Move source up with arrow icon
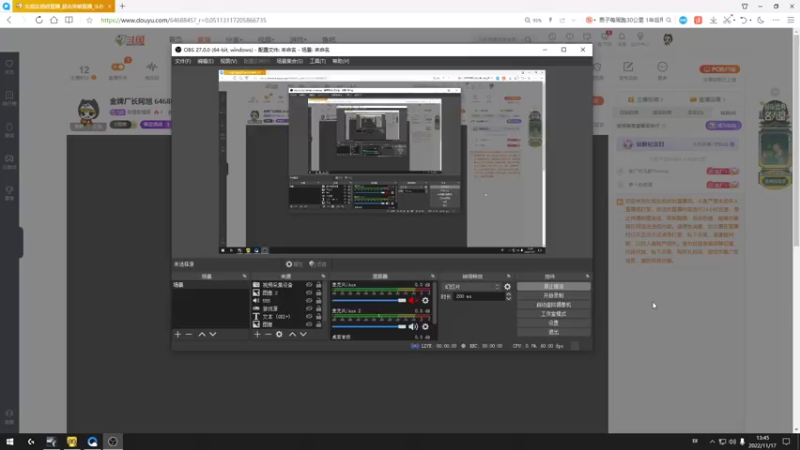 (x=292, y=334)
